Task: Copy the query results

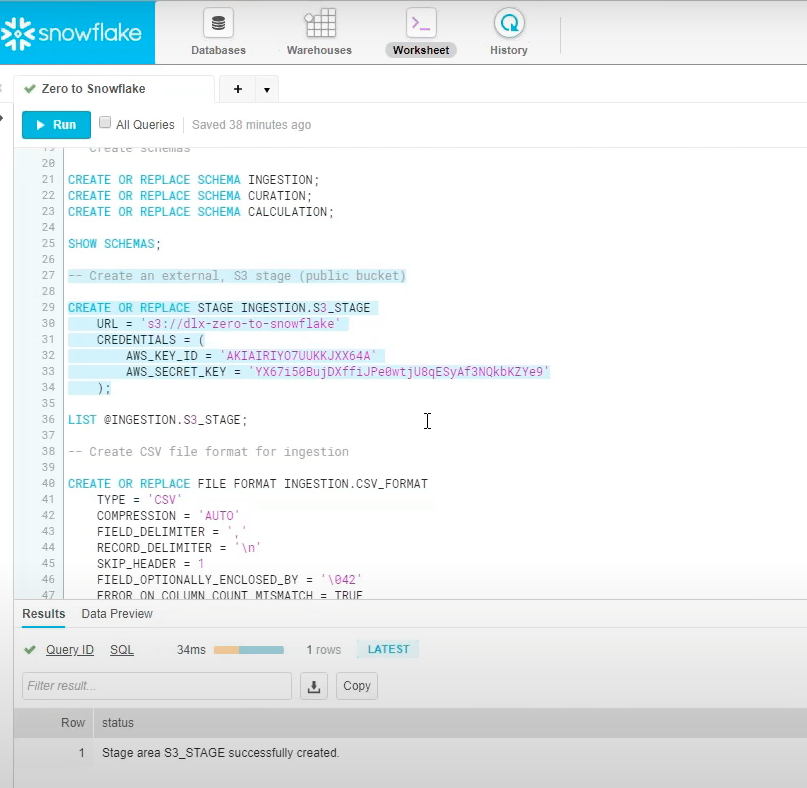Action: click(x=357, y=686)
